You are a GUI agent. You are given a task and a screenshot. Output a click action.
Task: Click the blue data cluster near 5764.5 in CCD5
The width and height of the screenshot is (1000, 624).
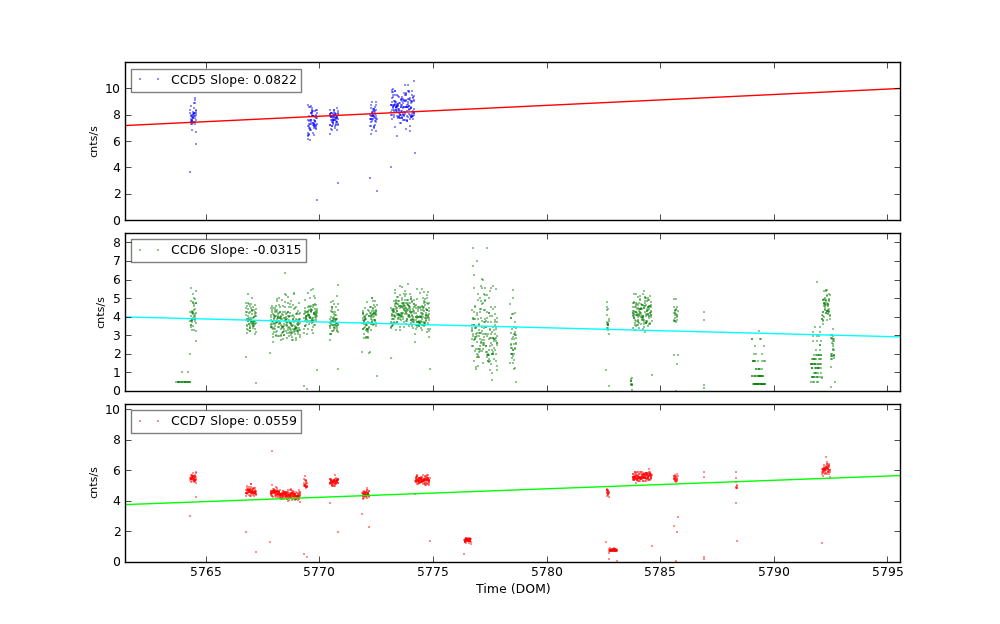pyautogui.click(x=193, y=117)
